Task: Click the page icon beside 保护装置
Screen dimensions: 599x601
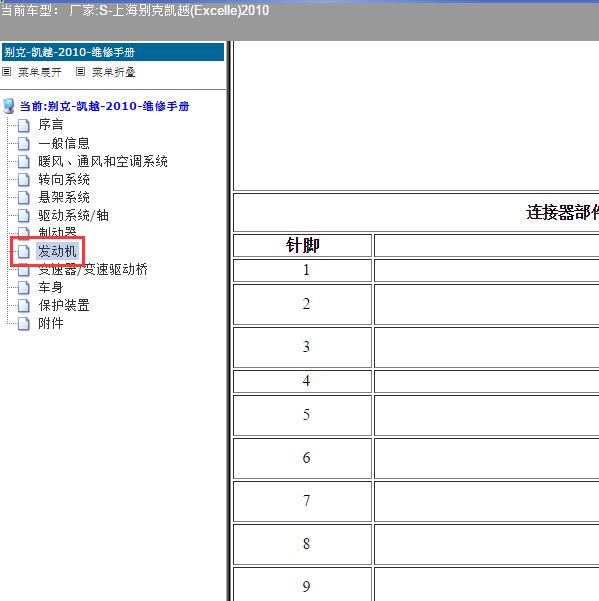Action: click(x=24, y=305)
